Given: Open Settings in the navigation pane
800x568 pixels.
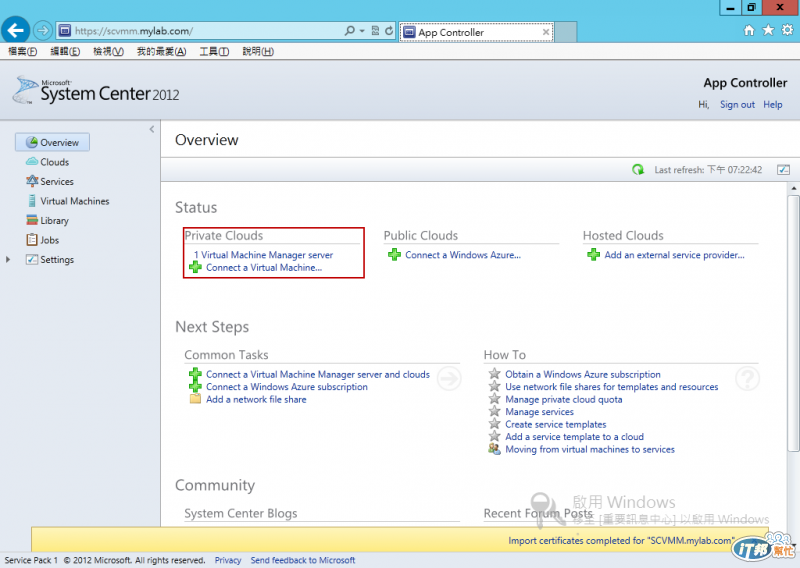Looking at the screenshot, I should tap(50, 259).
